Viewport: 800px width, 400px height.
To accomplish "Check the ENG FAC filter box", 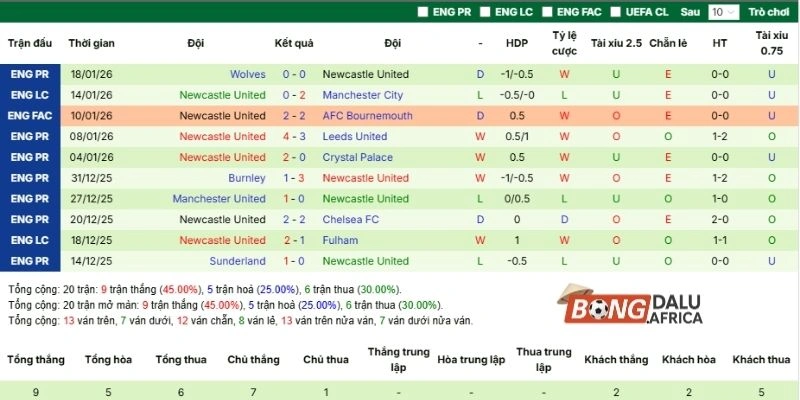I will coord(548,12).
